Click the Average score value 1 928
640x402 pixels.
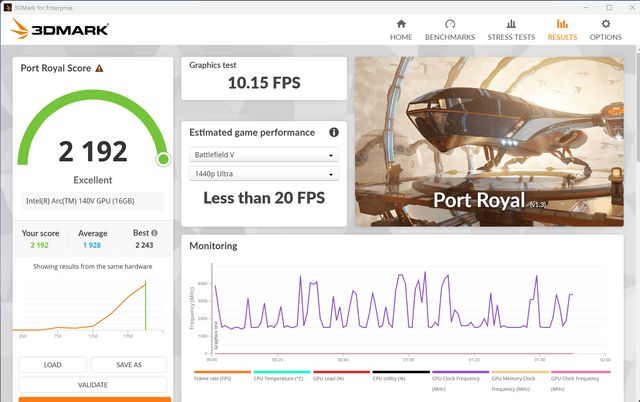pyautogui.click(x=92, y=245)
